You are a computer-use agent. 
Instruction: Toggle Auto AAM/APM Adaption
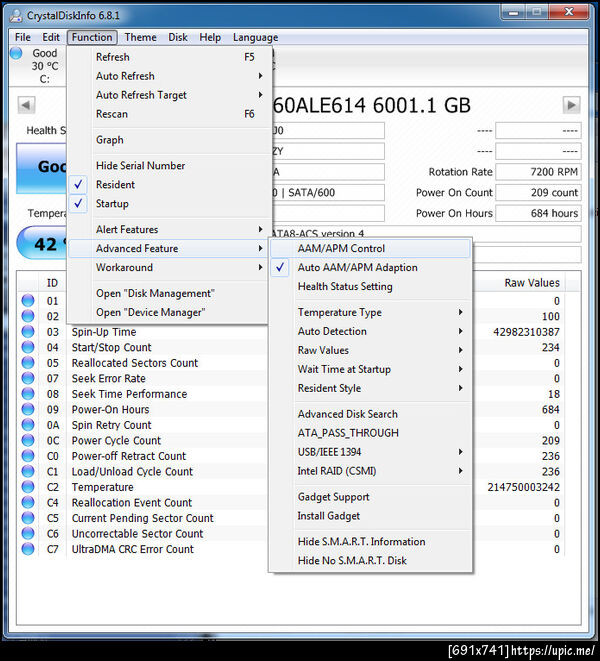[x=370, y=267]
